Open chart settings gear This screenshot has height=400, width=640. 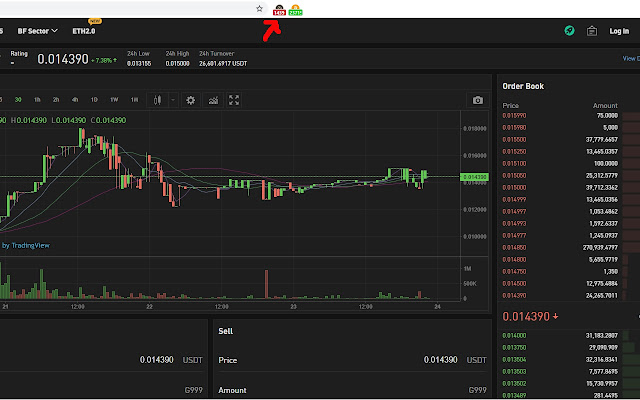191,100
